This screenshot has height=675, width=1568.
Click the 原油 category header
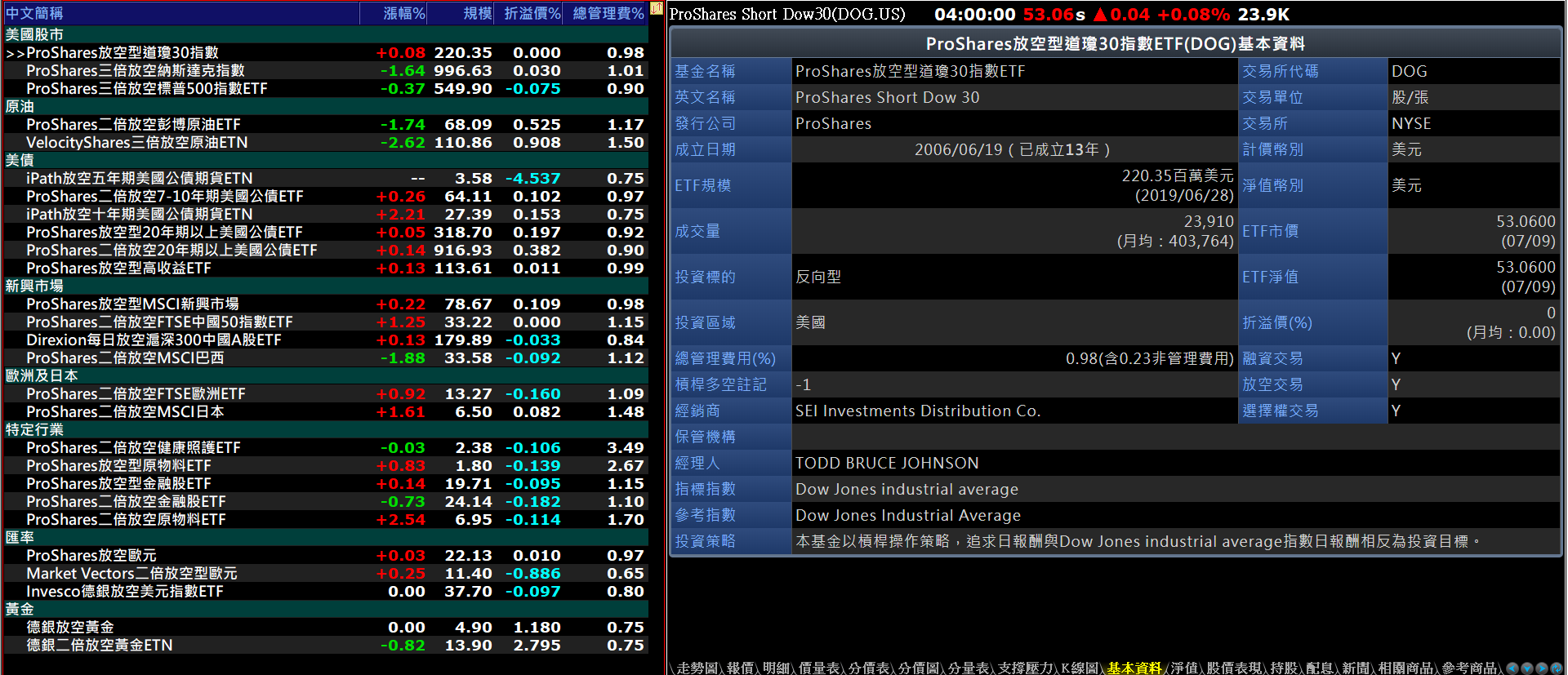tap(20, 107)
